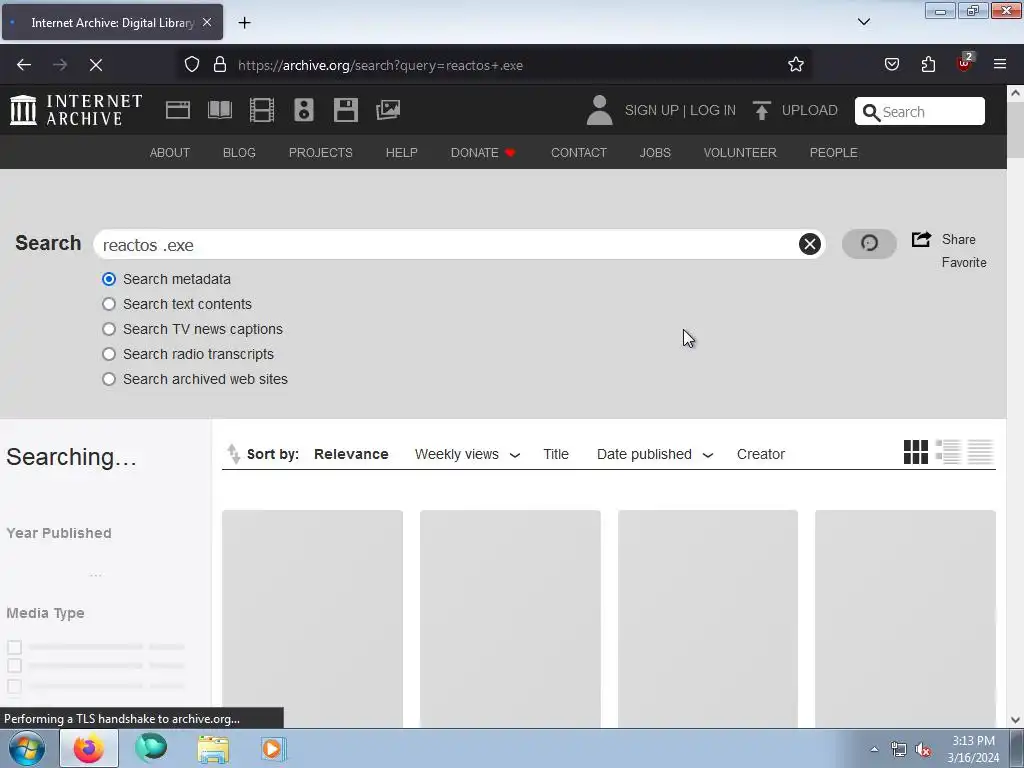This screenshot has width=1024, height=768.
Task: Click the Favorite link
Action: [964, 263]
